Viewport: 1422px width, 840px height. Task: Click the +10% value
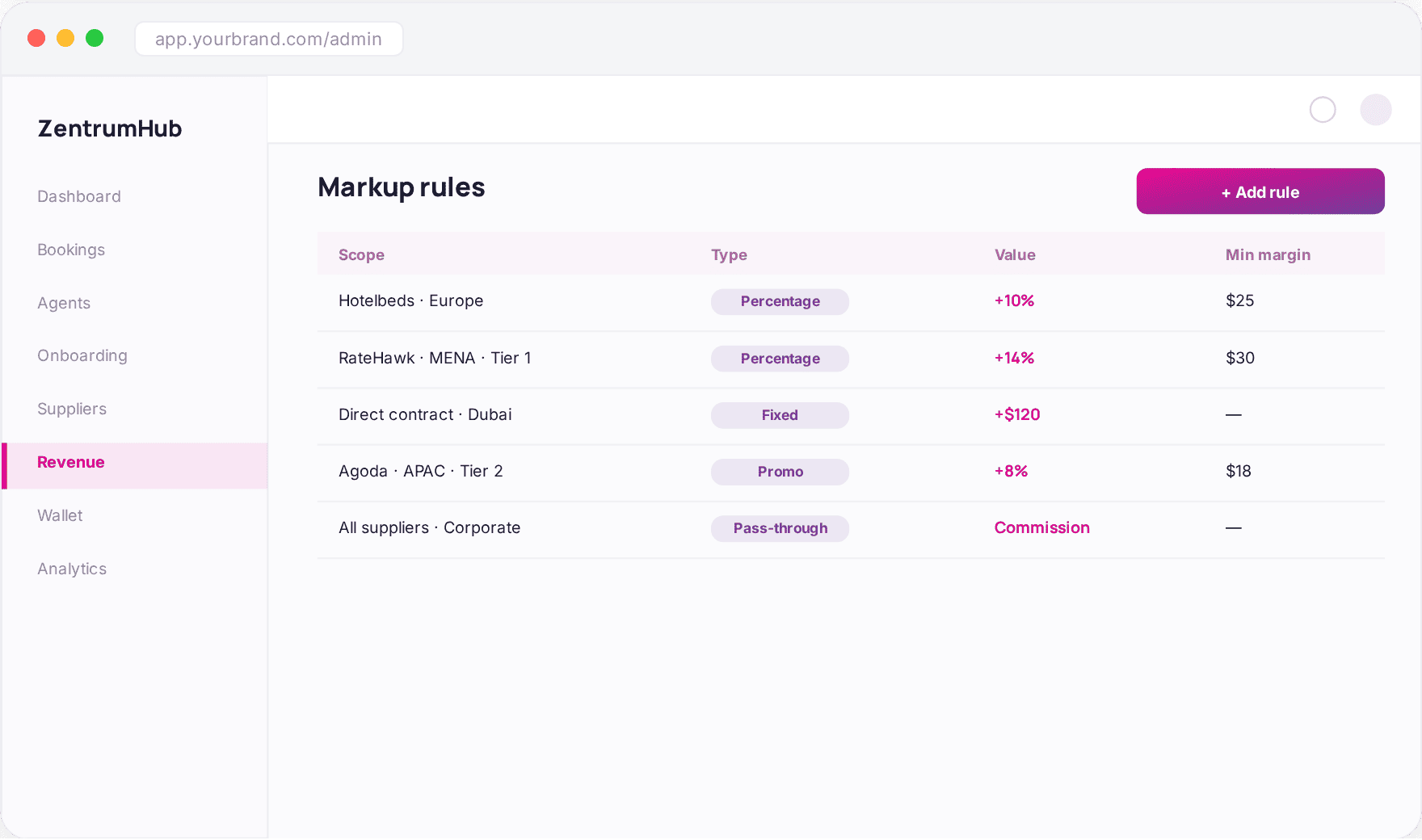tap(1014, 300)
